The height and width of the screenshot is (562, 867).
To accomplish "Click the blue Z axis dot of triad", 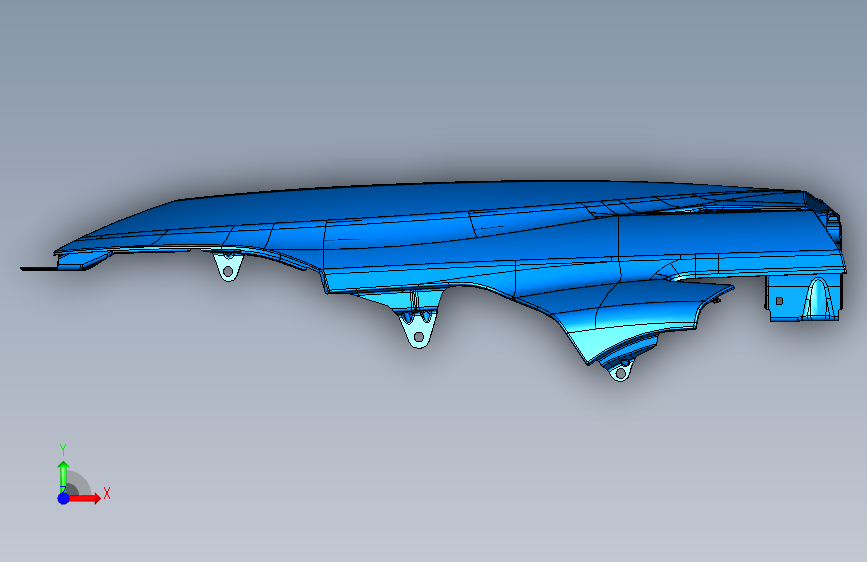I will tap(64, 498).
